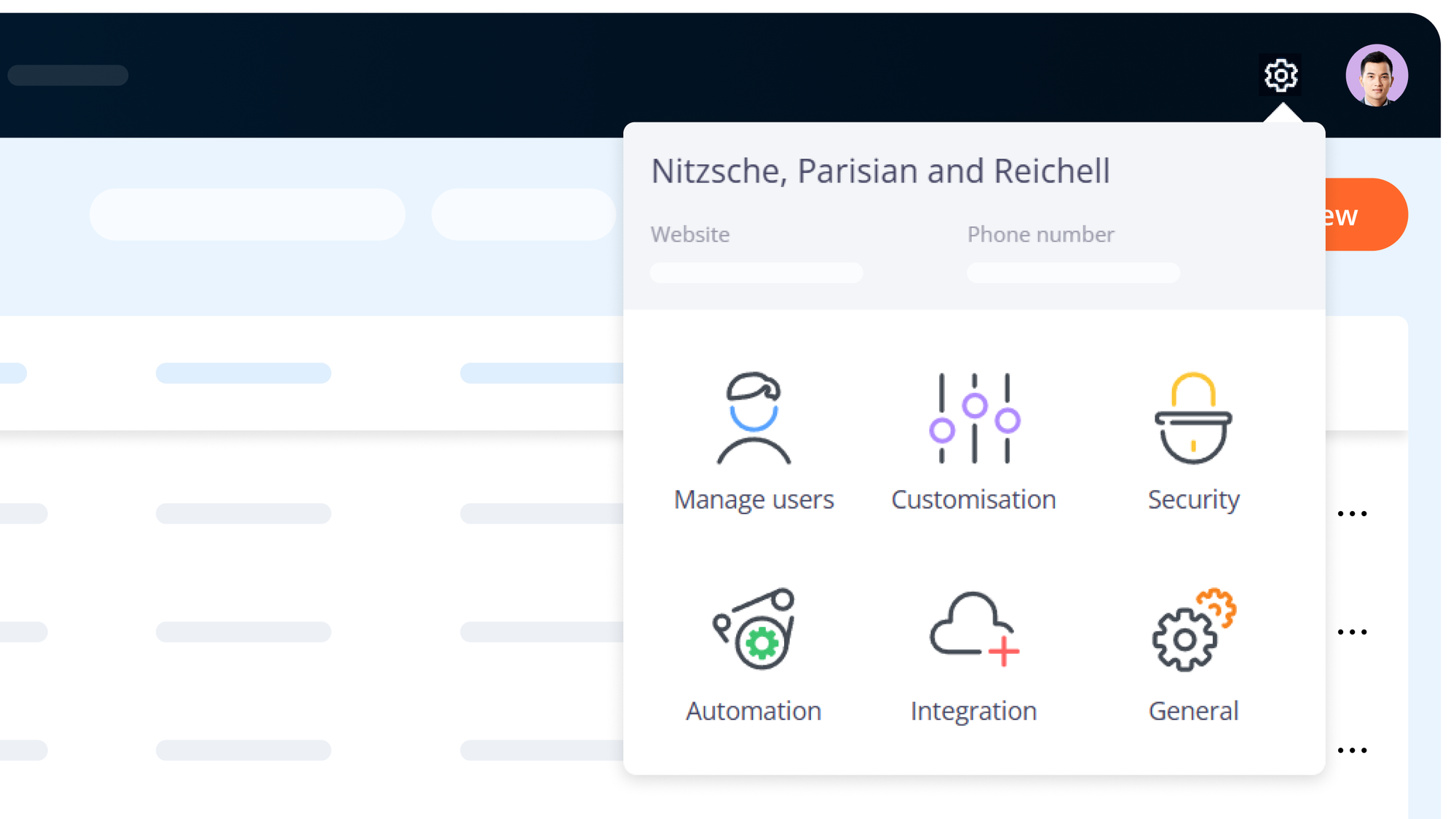Click the settings gear icon

(x=1281, y=75)
